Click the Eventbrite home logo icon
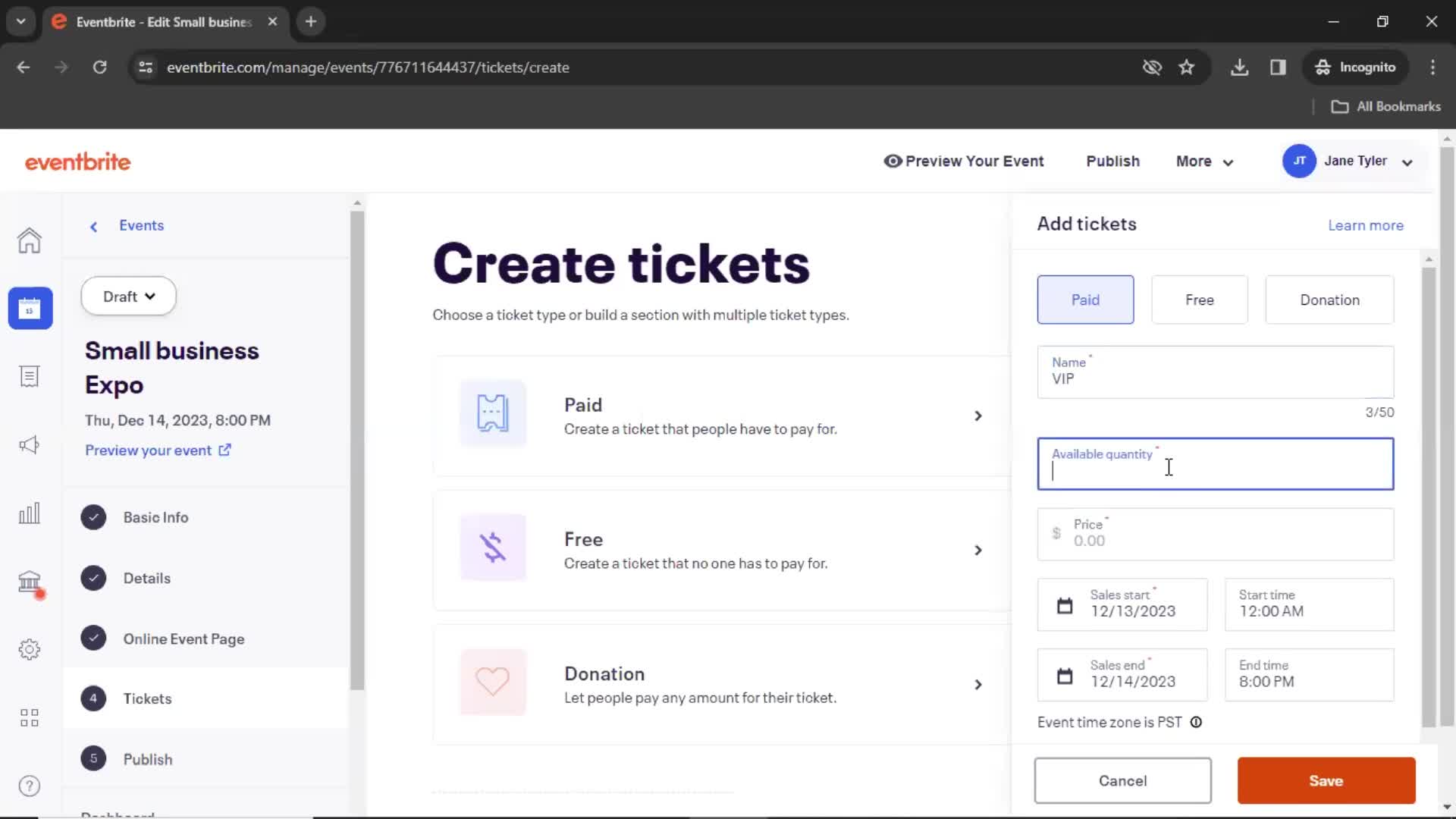 click(77, 162)
